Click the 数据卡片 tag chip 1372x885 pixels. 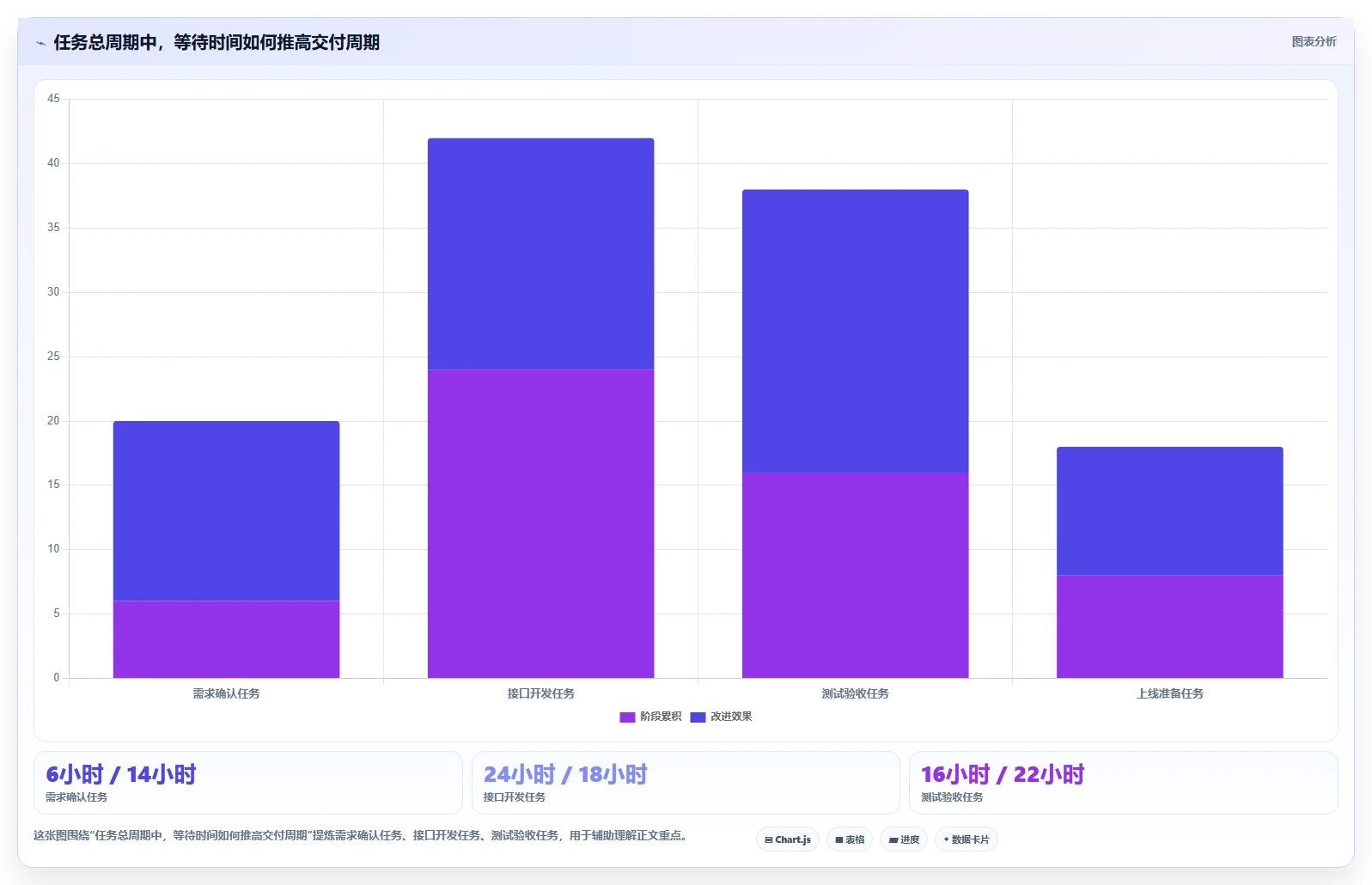966,839
